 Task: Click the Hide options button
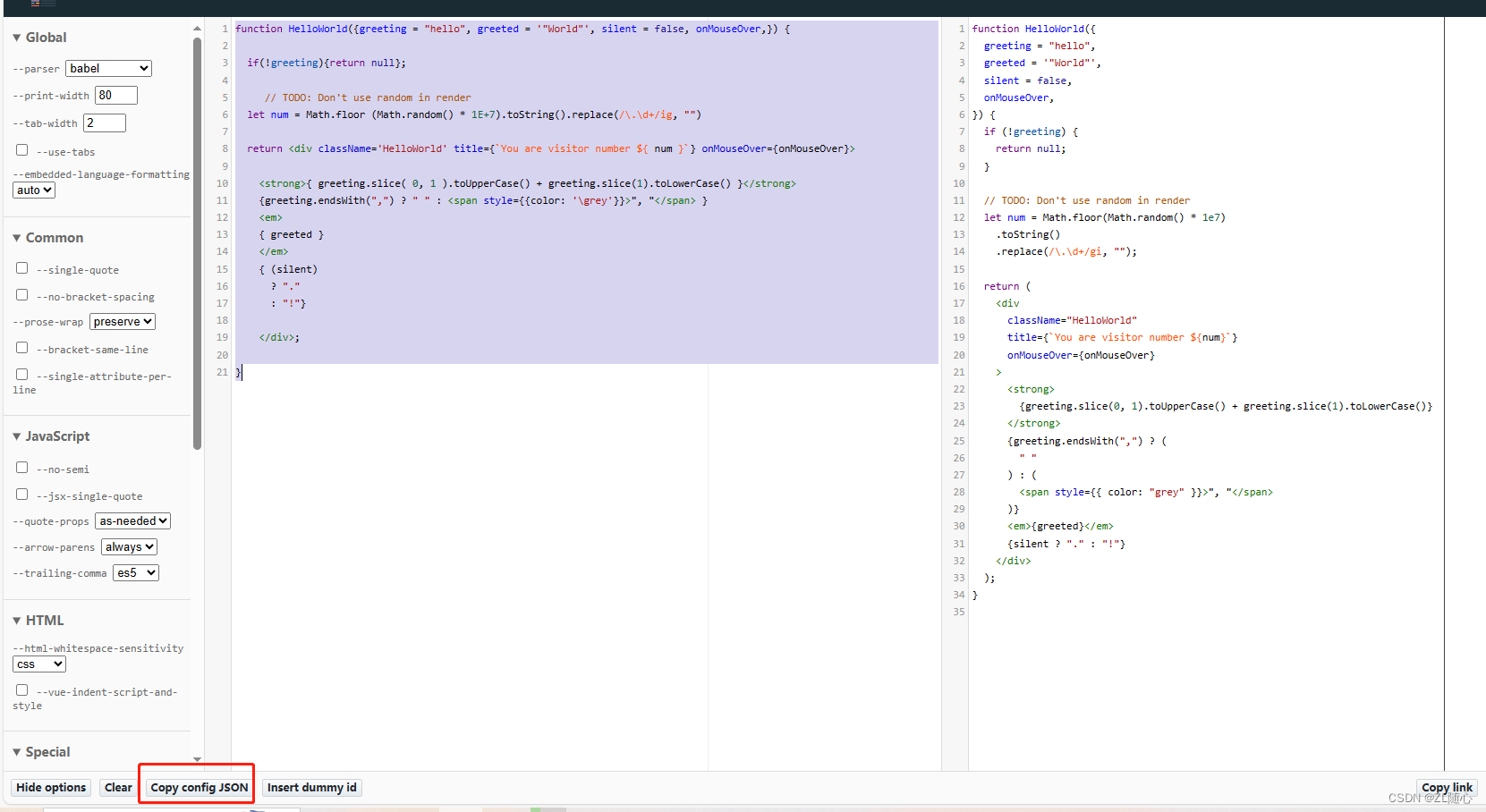click(51, 788)
